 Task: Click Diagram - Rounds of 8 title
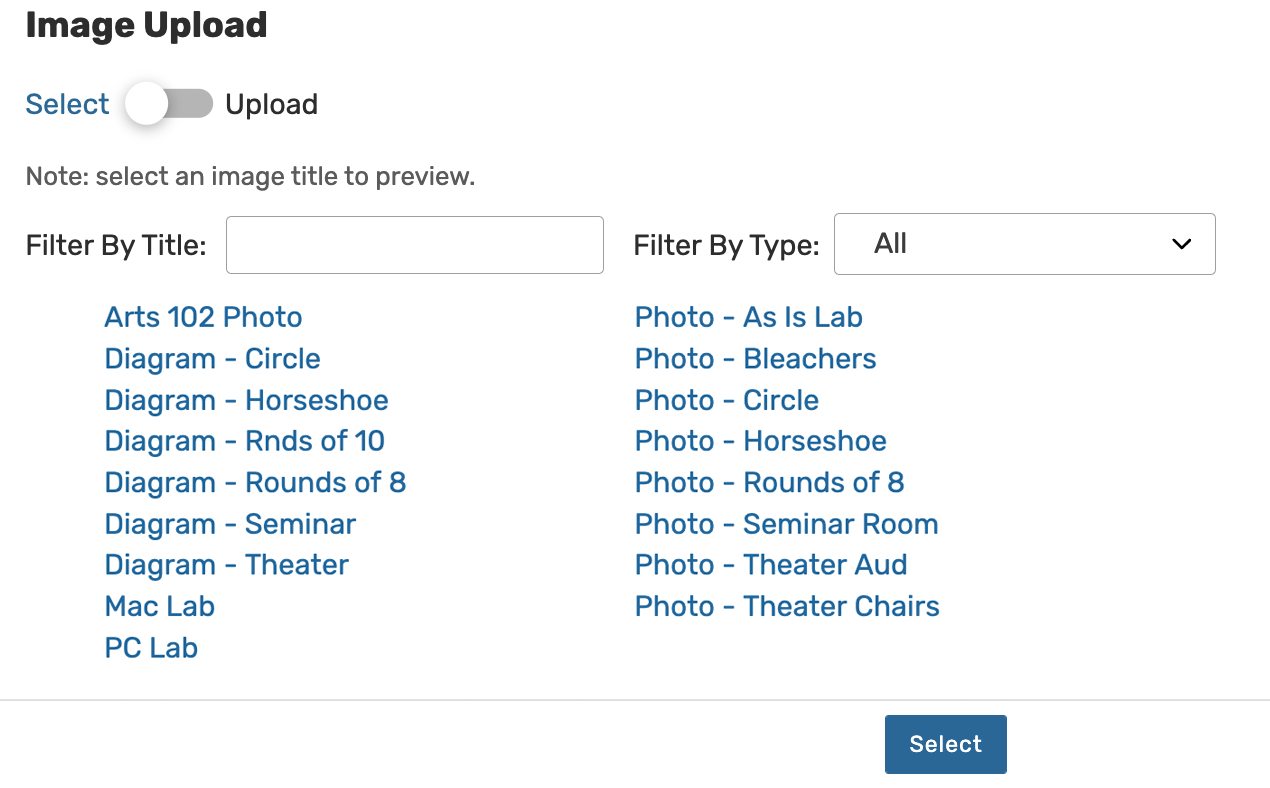coord(255,483)
